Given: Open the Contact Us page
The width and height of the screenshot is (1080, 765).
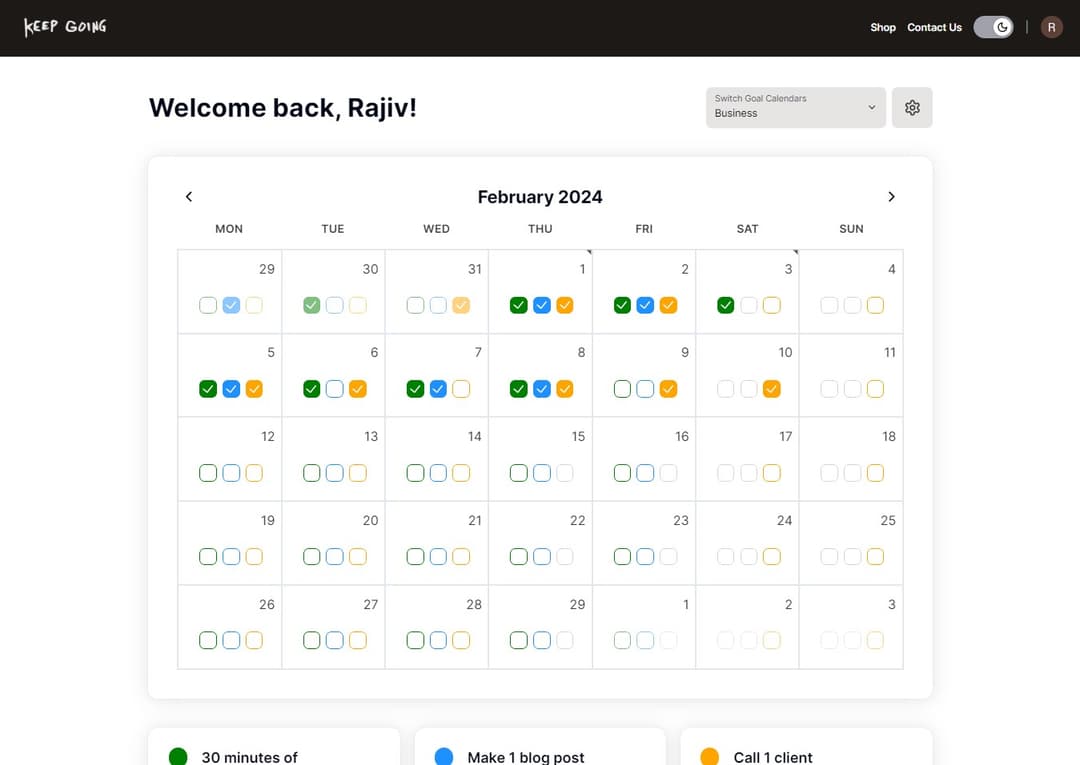Looking at the screenshot, I should point(934,27).
